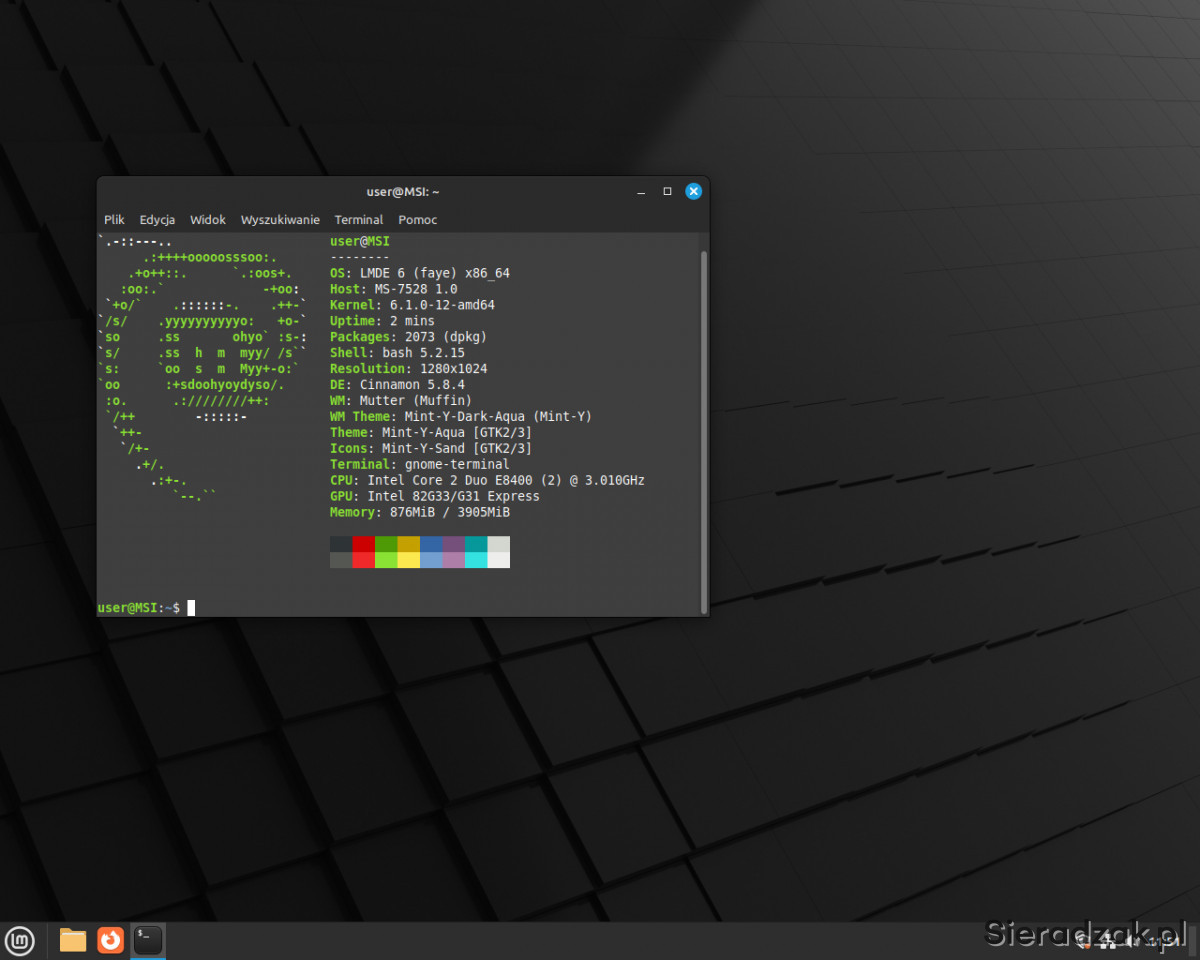Click the 'Theme: Mint-Y-Aqua [GTK2/3]' line
This screenshot has width=1200, height=960.
(431, 433)
